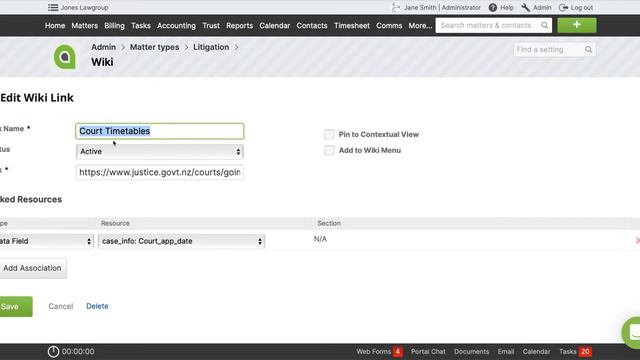The height and width of the screenshot is (360, 640).
Task: Tick the Add to Wiki Menu checkbox
Action: 329,150
